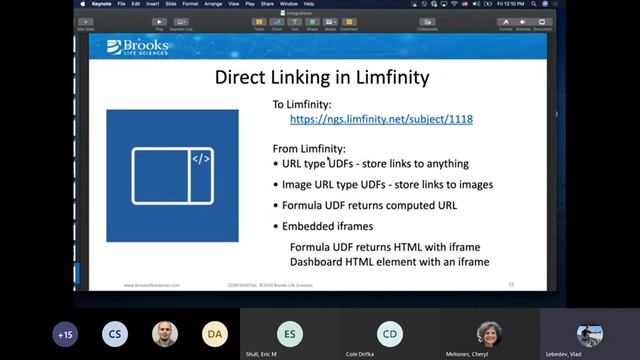Select the Direct Linking in Limfinity title

click(322, 77)
